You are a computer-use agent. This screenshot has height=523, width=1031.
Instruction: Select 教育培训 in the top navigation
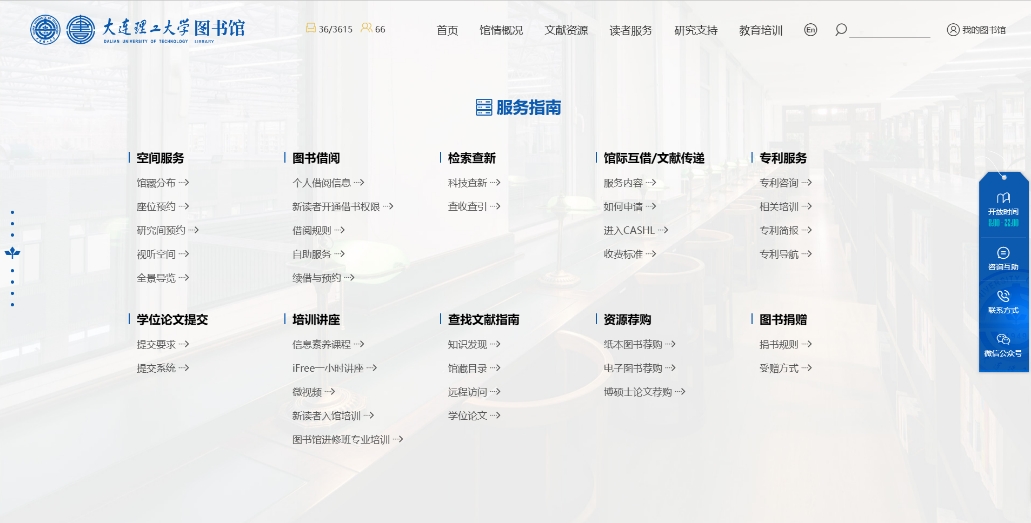[761, 30]
